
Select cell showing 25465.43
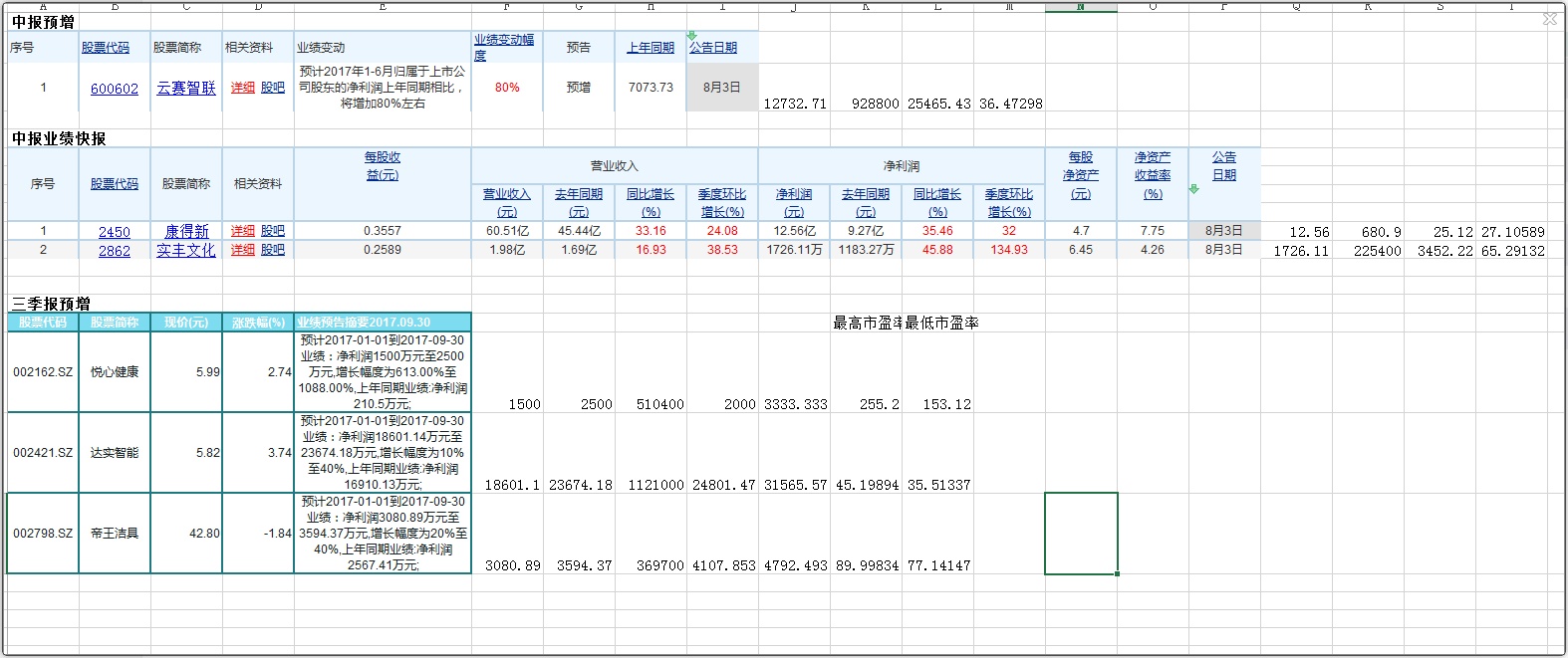[937, 88]
